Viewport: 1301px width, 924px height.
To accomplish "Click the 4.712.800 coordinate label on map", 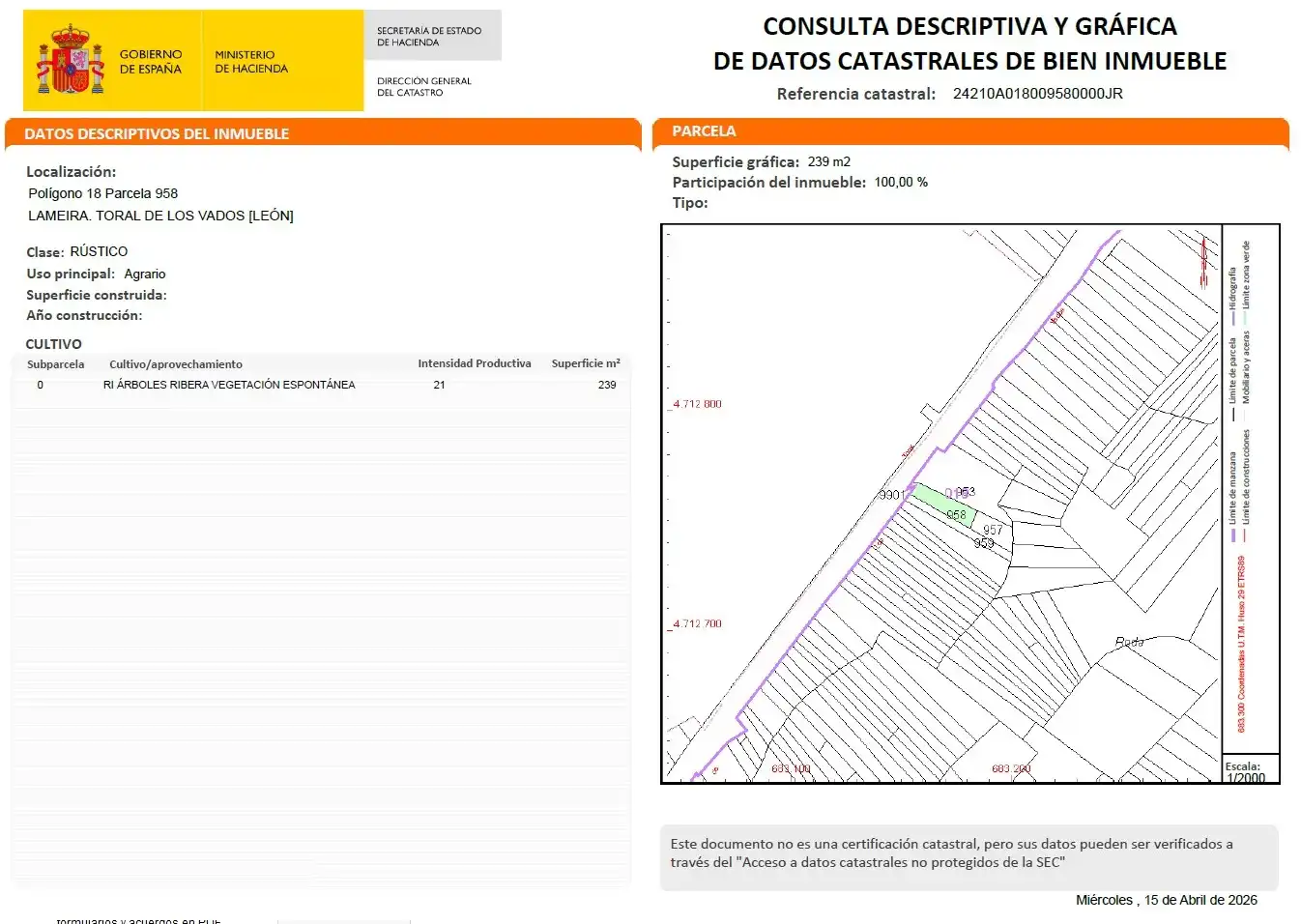I will coord(697,404).
